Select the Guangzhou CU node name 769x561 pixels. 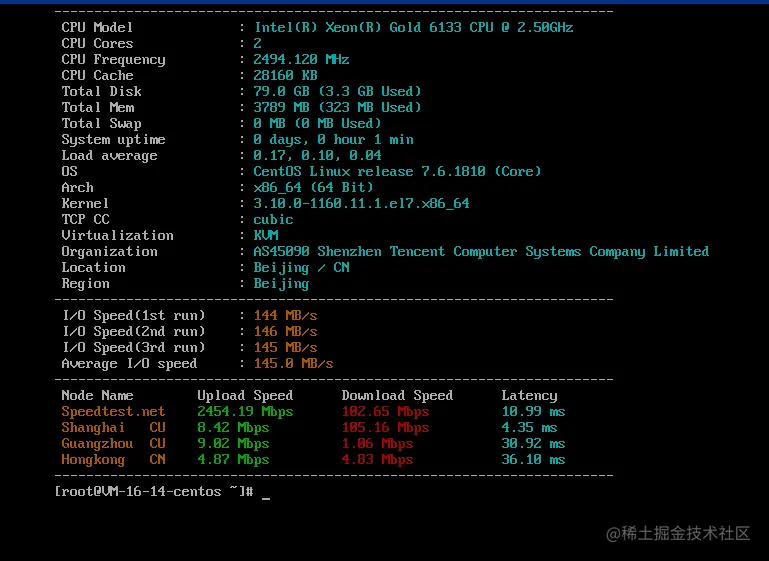tap(113, 443)
